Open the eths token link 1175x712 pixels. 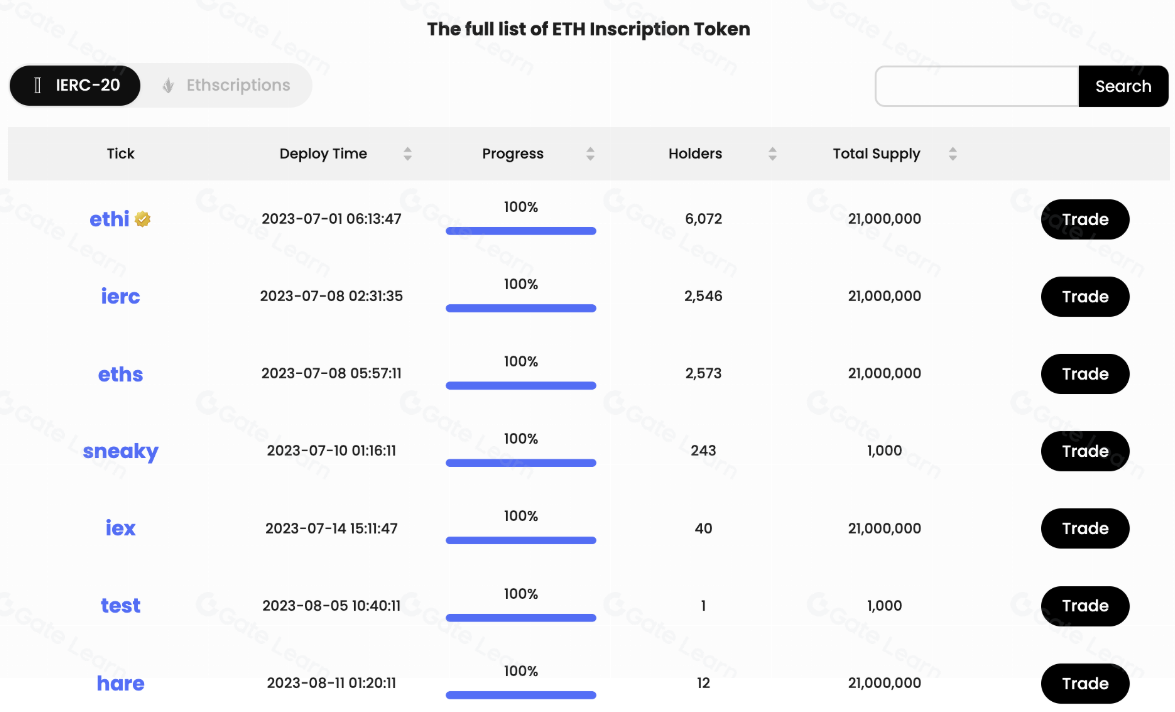(120, 374)
